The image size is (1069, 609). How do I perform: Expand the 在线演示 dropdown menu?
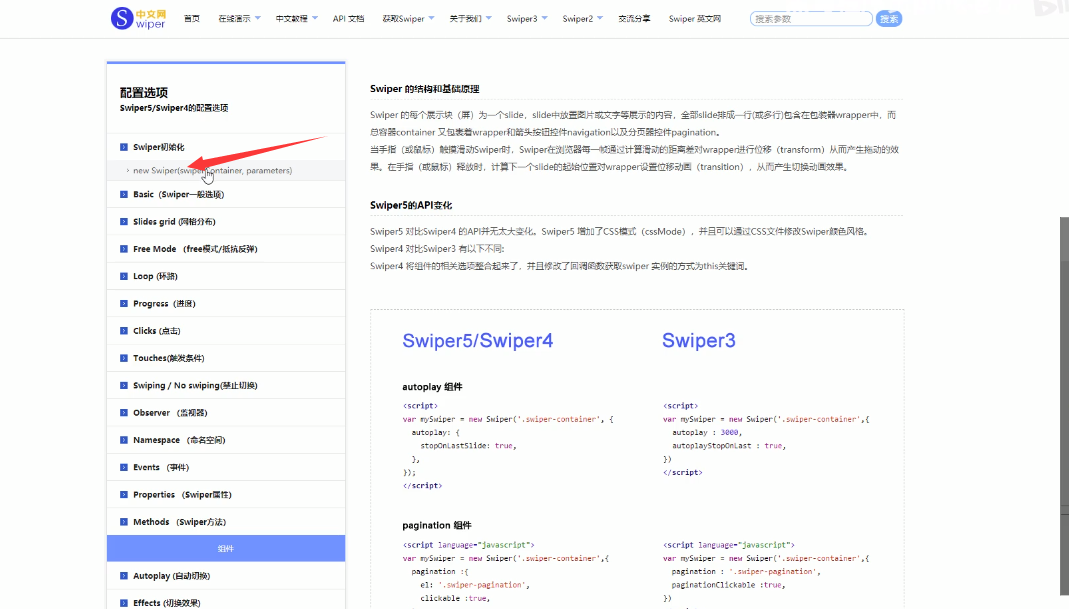[x=239, y=19]
